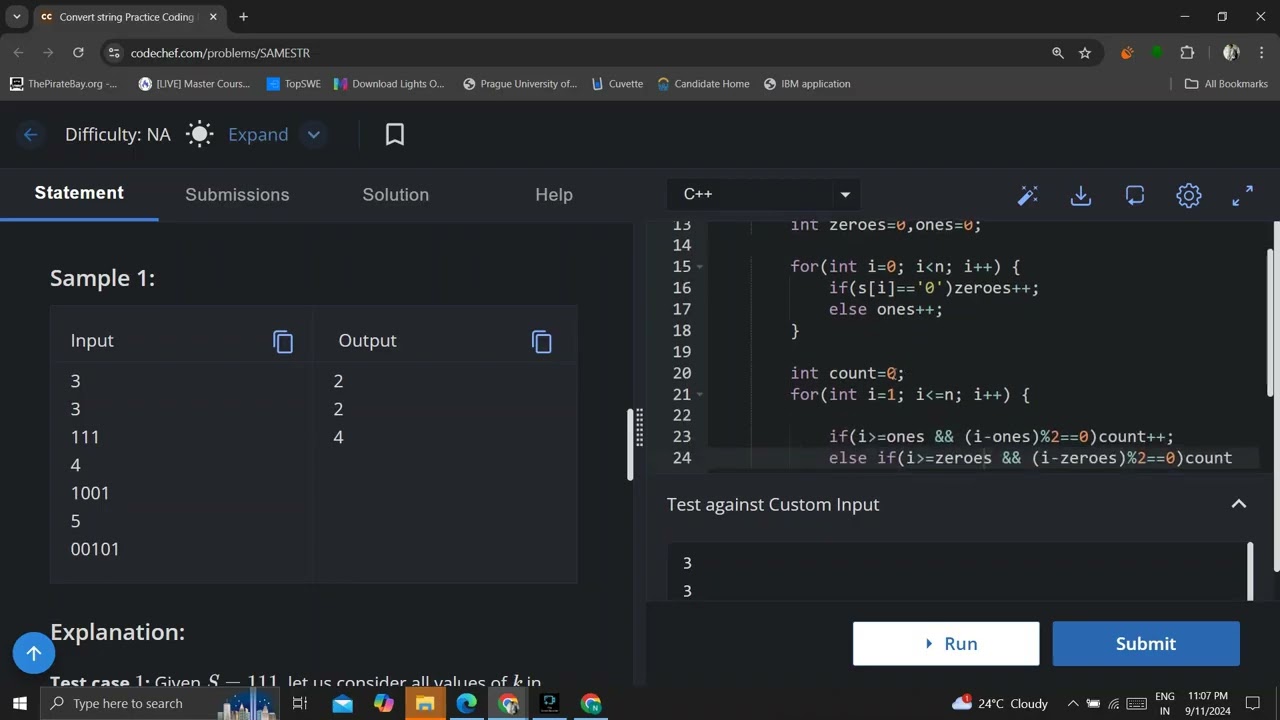Viewport: 1280px width, 720px height.
Task: Click the Wi-Fi network tray icon
Action: 1114,703
